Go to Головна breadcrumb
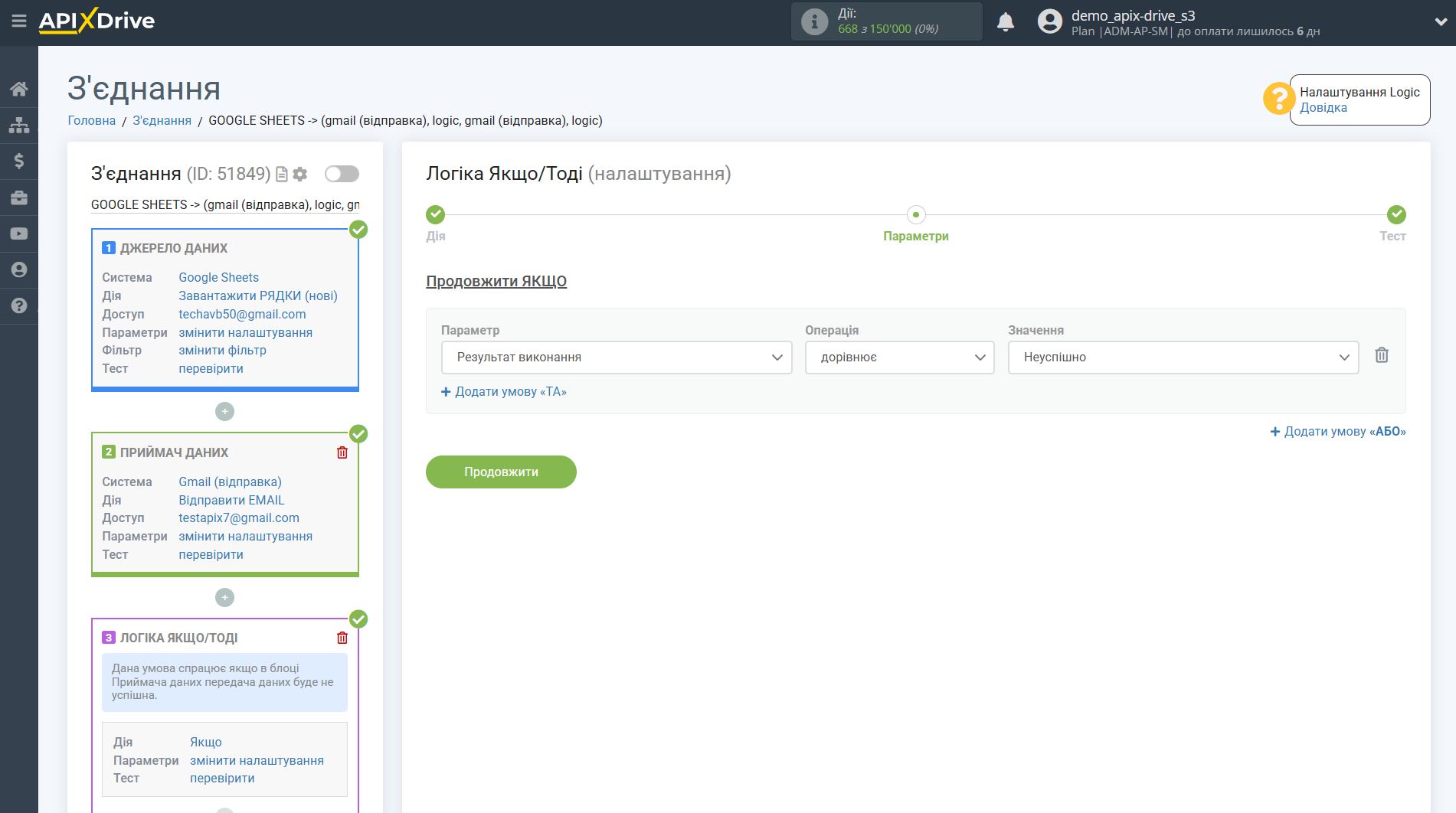Viewport: 1456px width, 813px height. coord(92,120)
